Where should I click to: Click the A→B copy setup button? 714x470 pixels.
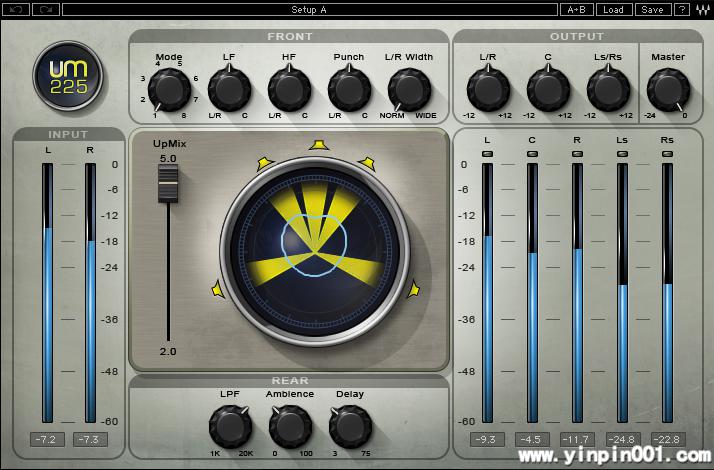pos(577,10)
